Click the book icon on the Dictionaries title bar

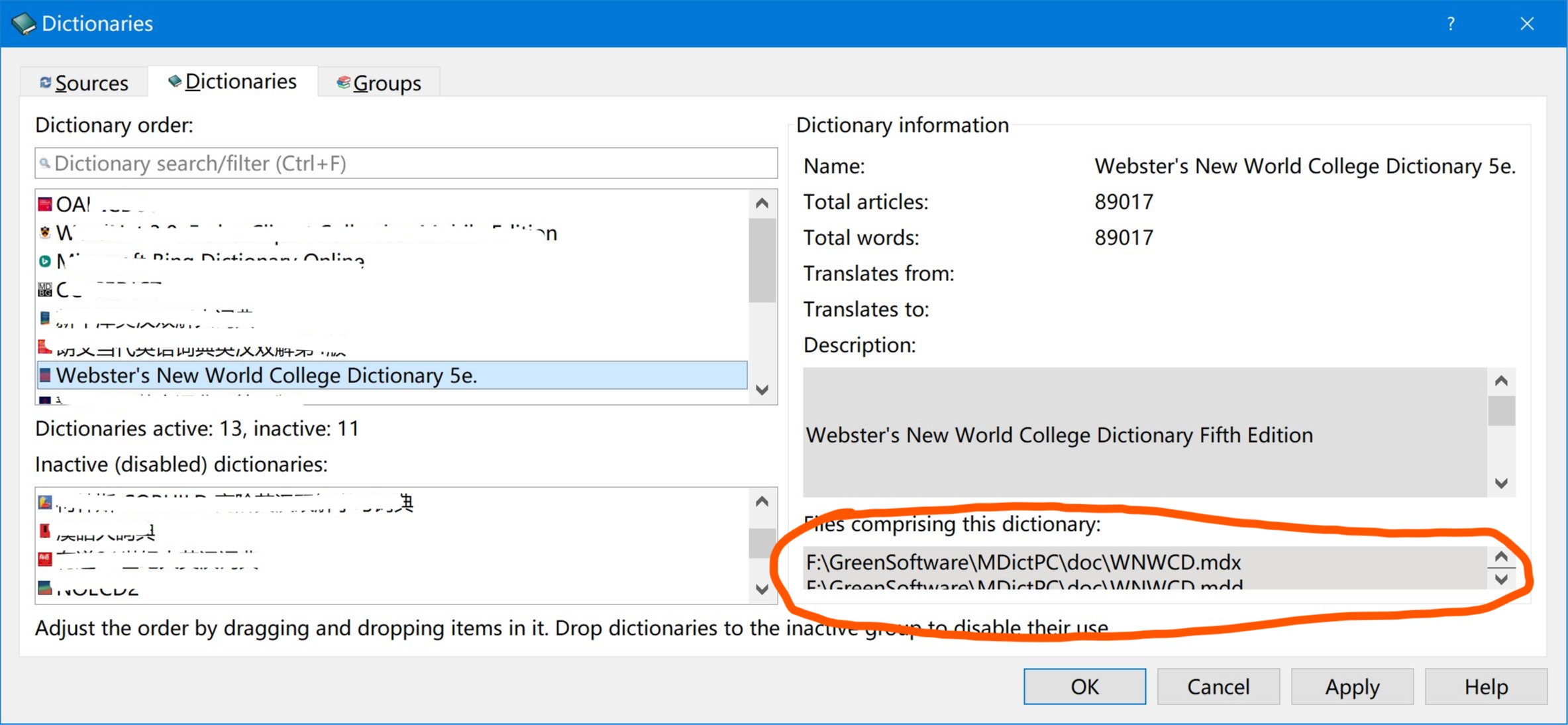pos(24,23)
